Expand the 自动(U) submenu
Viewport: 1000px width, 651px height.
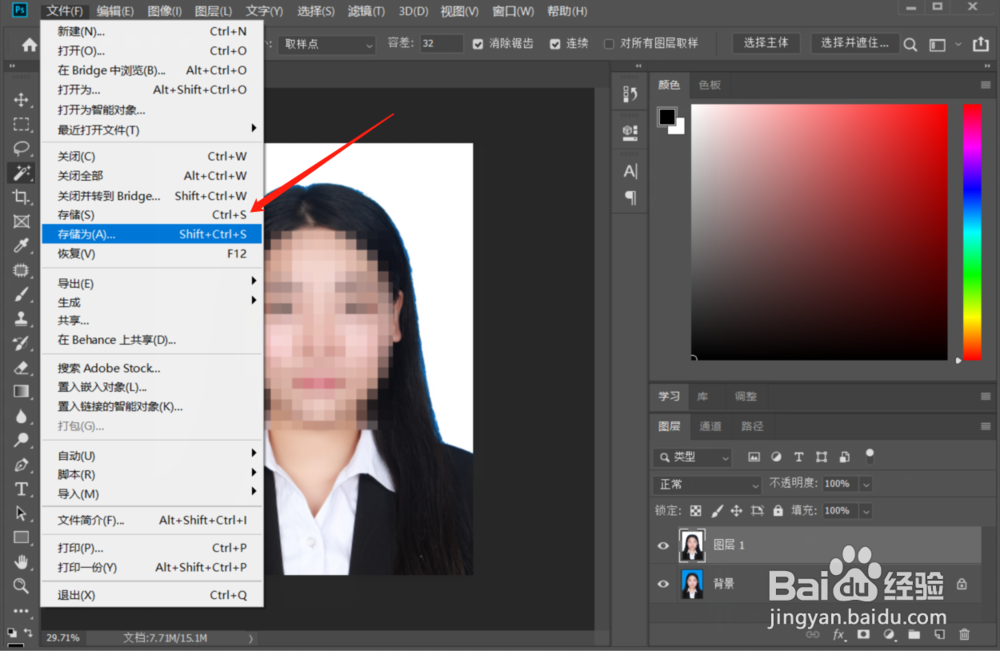coord(152,455)
